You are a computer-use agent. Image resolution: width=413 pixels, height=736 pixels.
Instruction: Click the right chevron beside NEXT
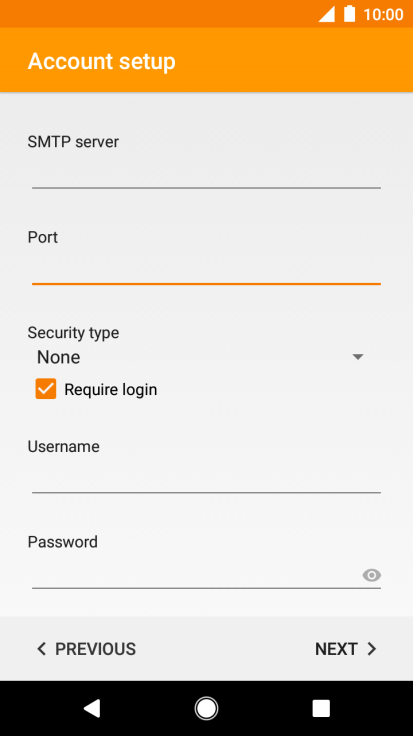[x=372, y=649]
